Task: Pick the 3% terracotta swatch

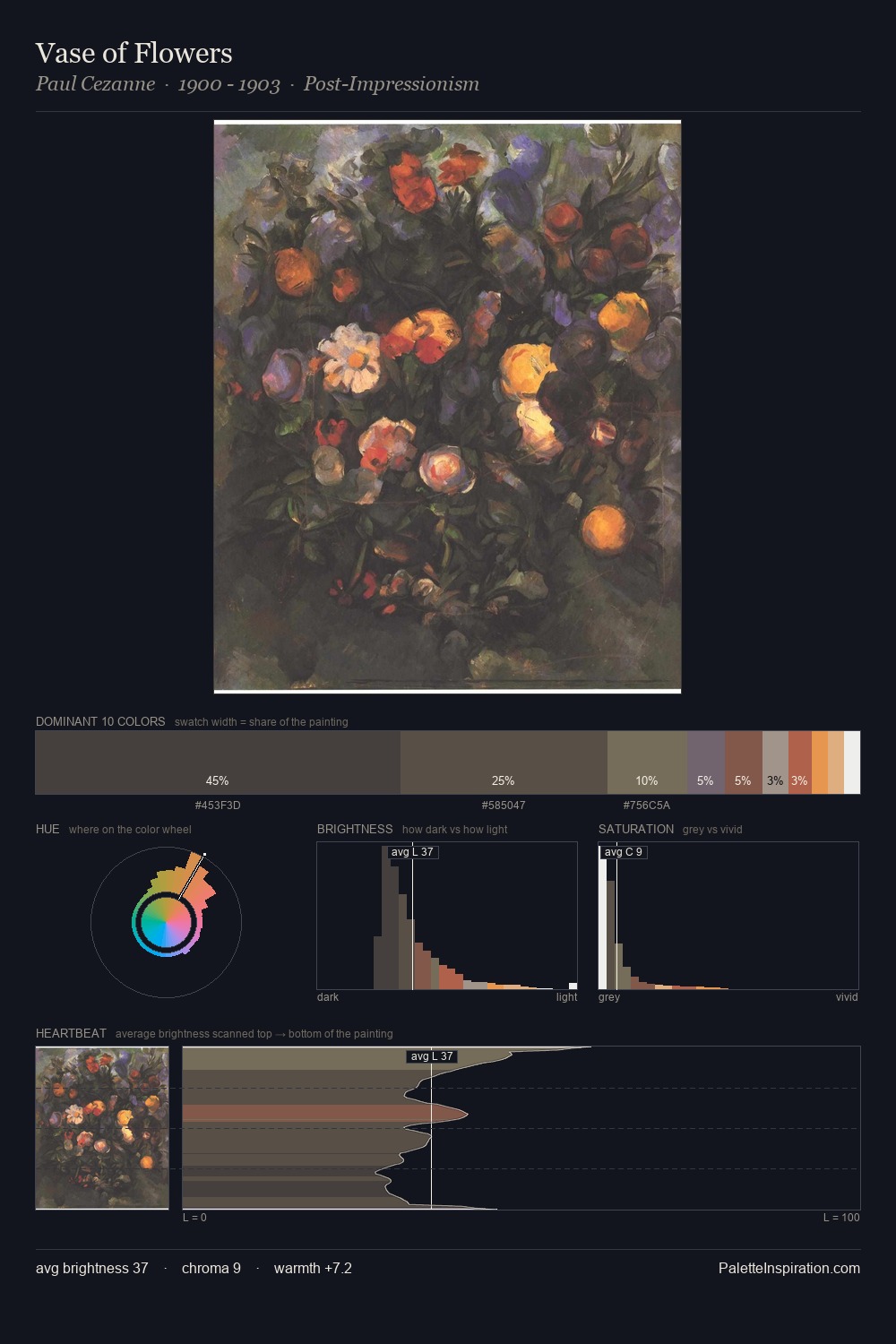Action: [800, 762]
